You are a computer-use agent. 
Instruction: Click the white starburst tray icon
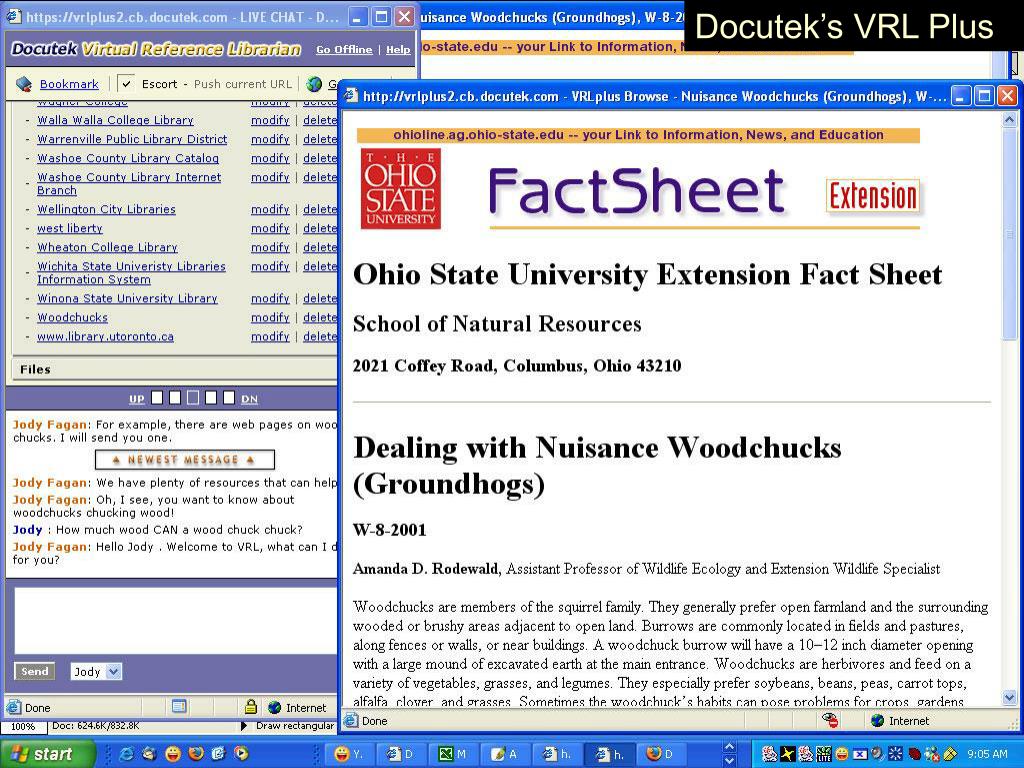895,754
